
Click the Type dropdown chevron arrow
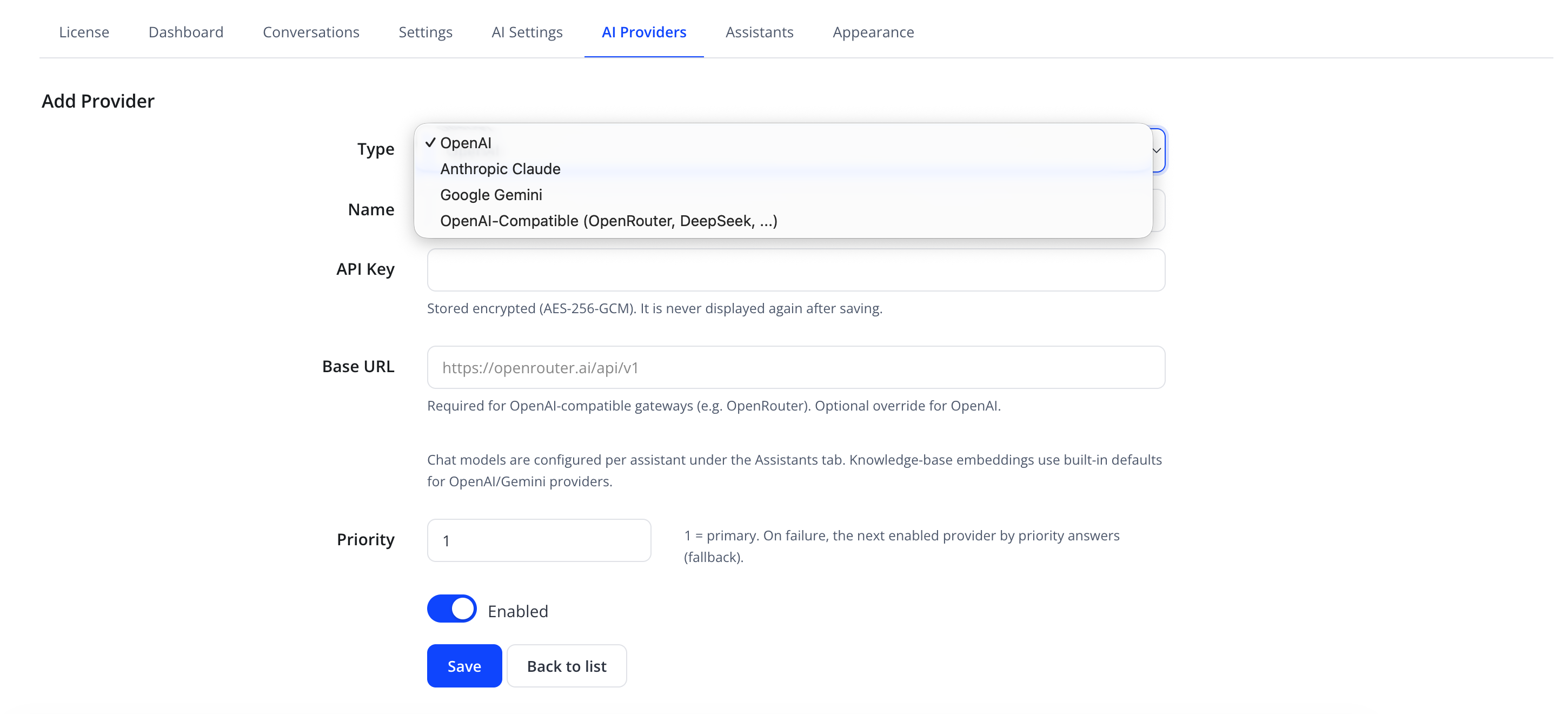(1157, 150)
